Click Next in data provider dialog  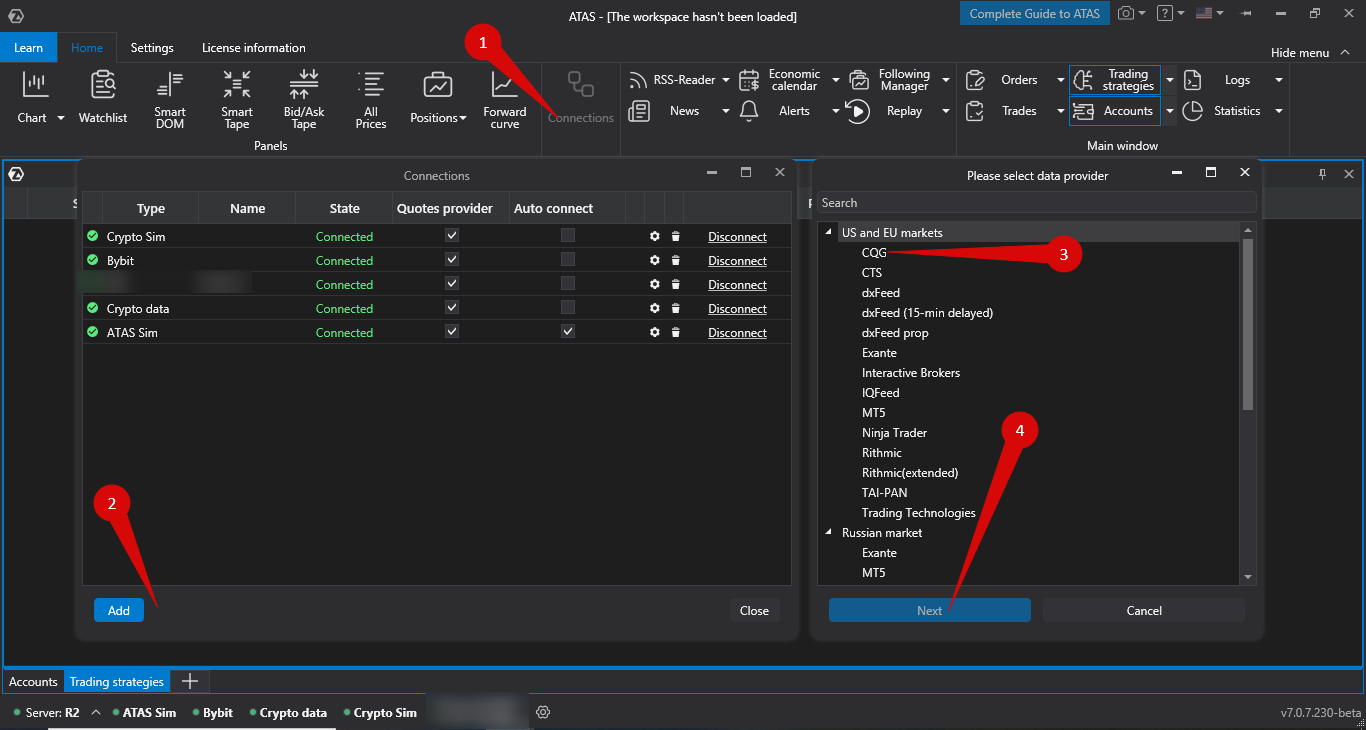tap(930, 610)
